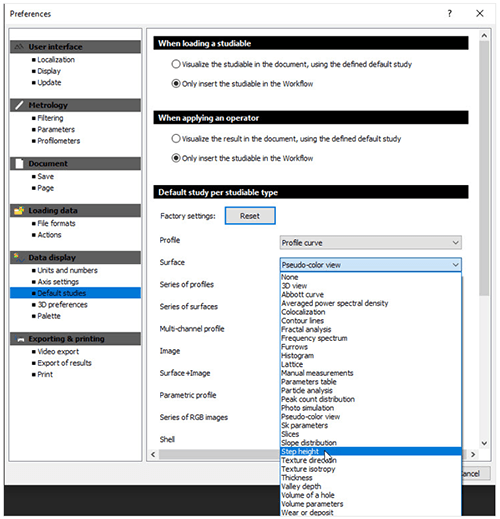Image resolution: width=500 pixels, height=519 pixels.
Task: Choose None in the Surface list
Action: click(x=371, y=277)
